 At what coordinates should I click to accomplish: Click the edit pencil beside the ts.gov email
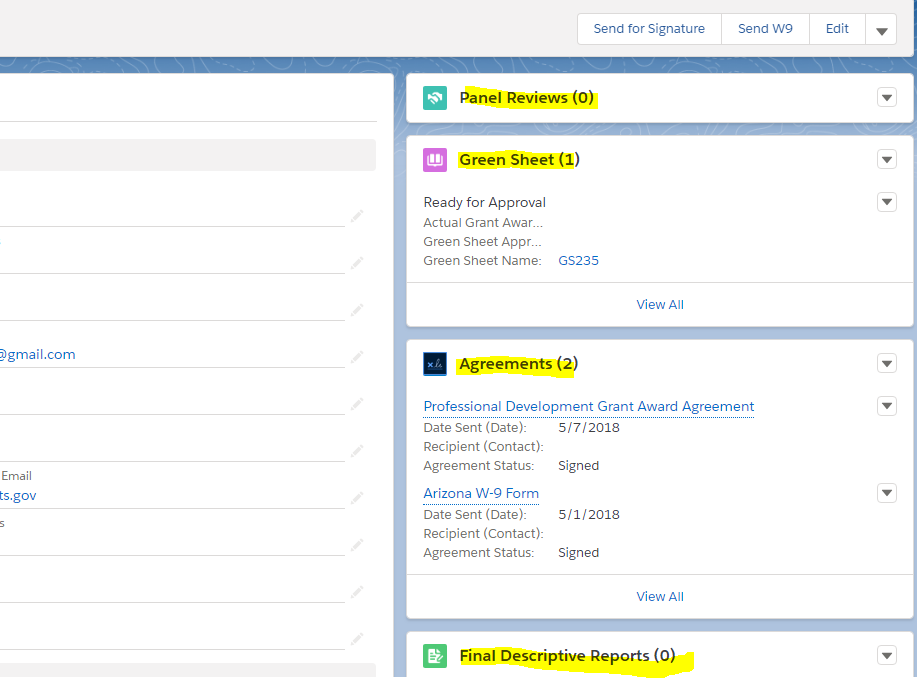(357, 497)
